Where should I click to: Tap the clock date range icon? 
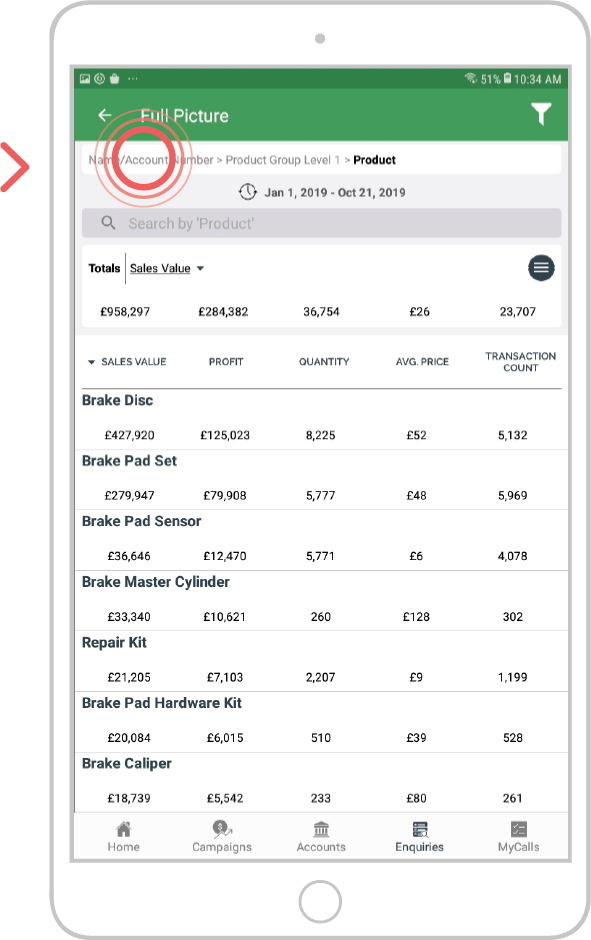248,192
